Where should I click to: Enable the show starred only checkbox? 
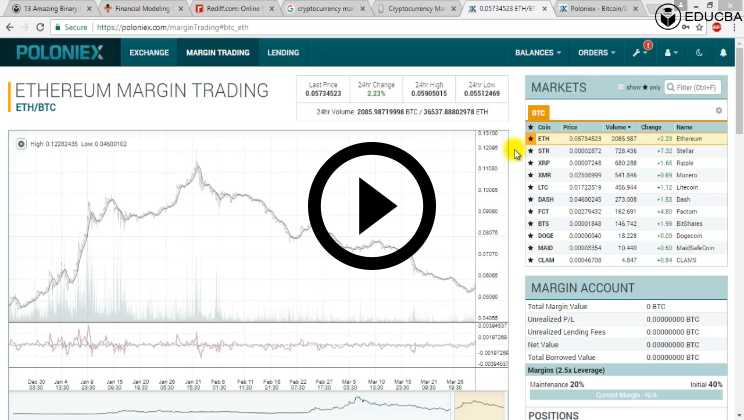point(621,88)
